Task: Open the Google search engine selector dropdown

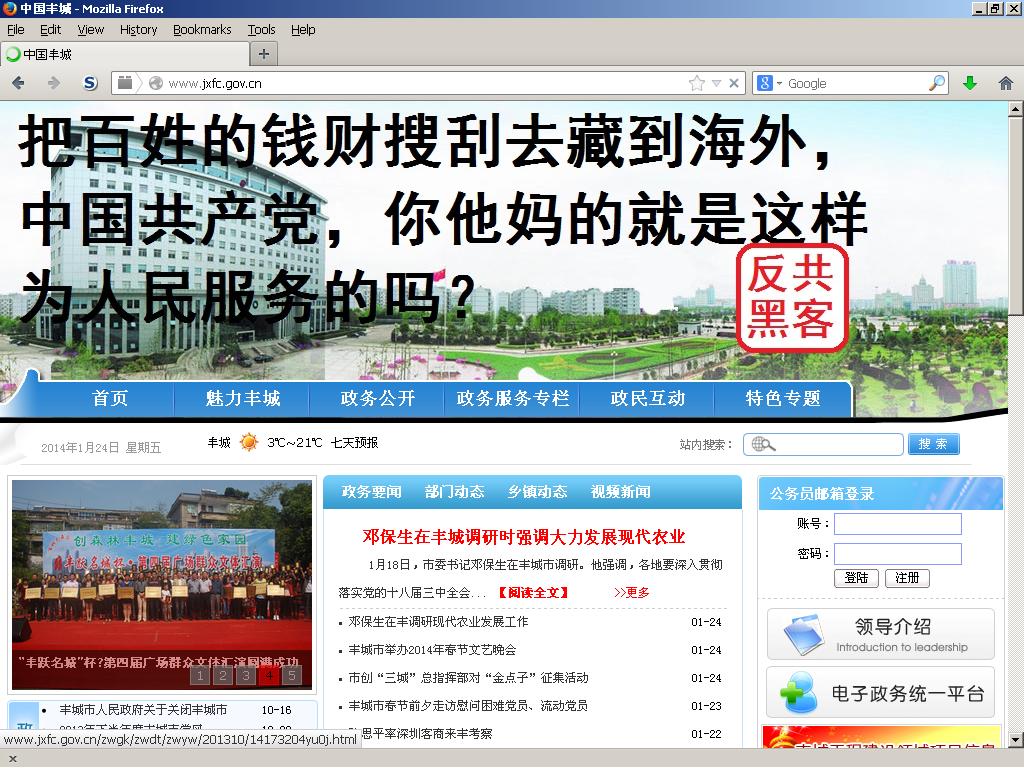Action: click(770, 83)
